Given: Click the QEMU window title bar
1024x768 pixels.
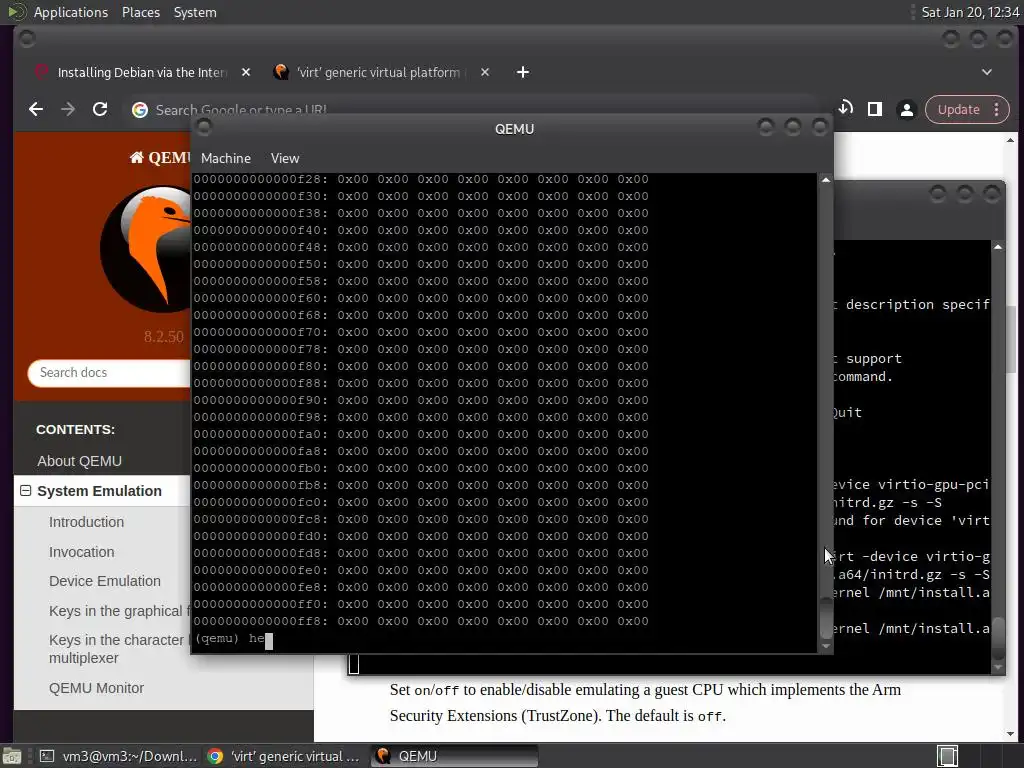Looking at the screenshot, I should [x=513, y=129].
